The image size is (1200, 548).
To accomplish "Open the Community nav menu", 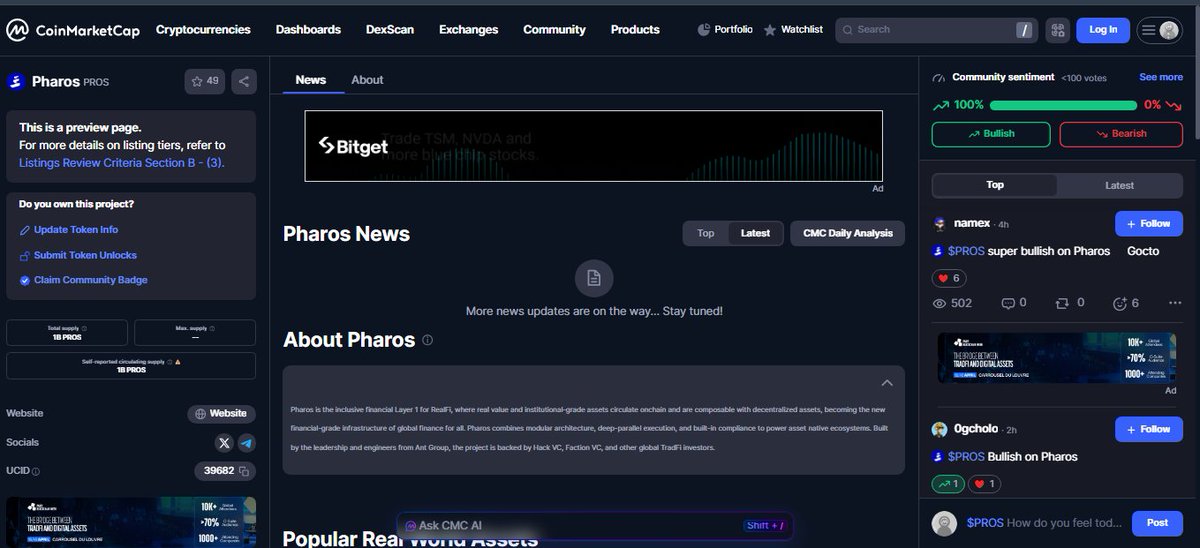I will pyautogui.click(x=554, y=30).
